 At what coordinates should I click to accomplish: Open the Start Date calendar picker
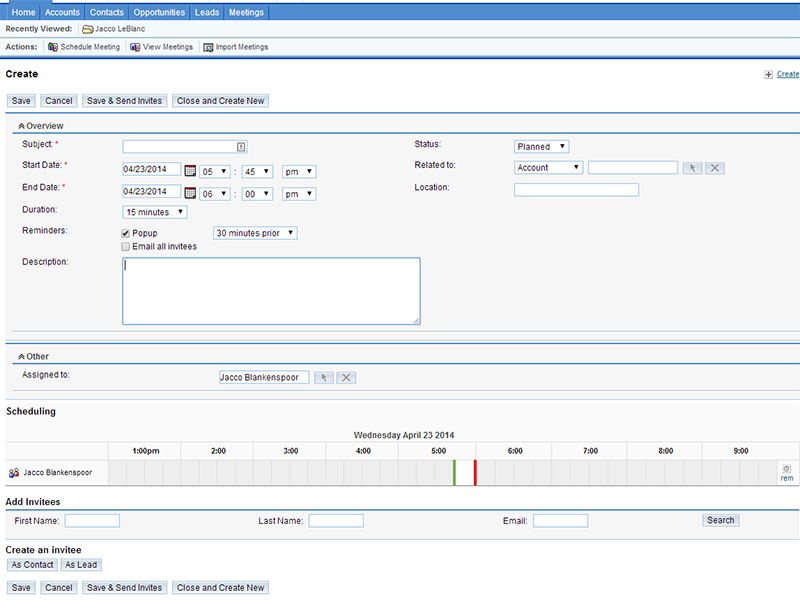pos(190,170)
